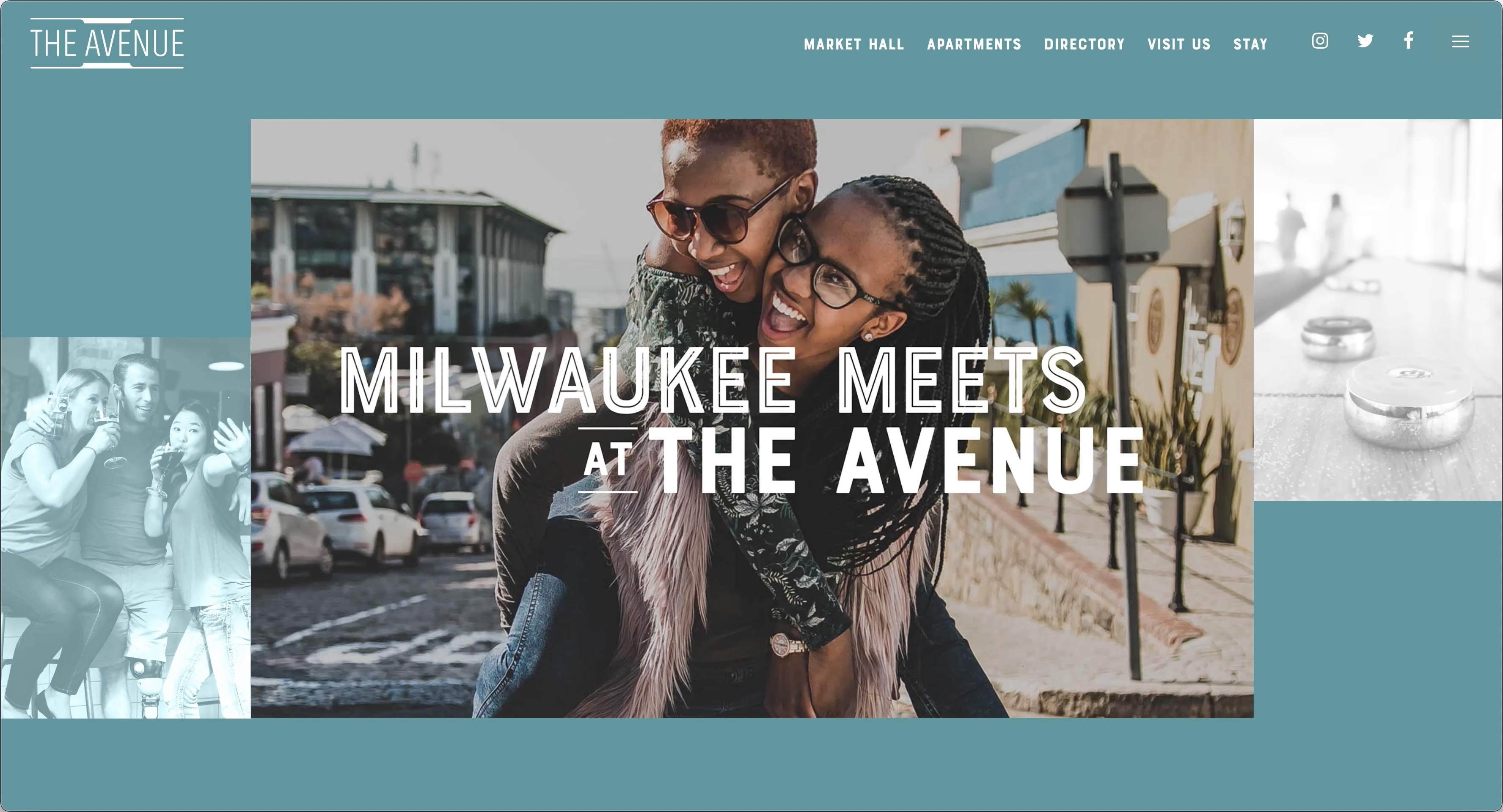Click the teal background below the hero
Image resolution: width=1503 pixels, height=812 pixels.
coord(751,764)
